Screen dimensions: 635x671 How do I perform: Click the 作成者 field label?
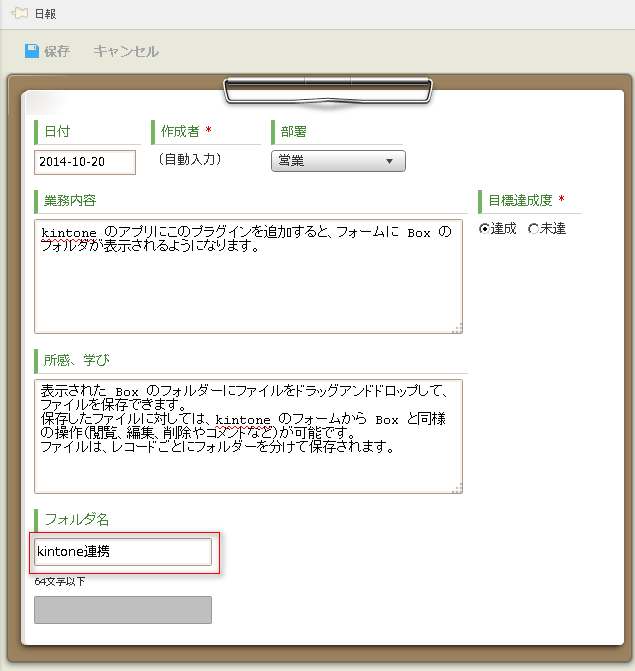point(180,131)
